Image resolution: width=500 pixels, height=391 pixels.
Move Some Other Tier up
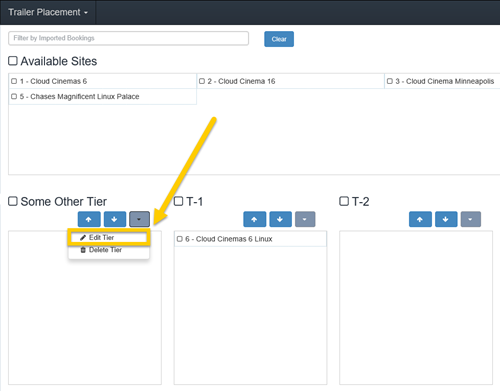coord(89,219)
